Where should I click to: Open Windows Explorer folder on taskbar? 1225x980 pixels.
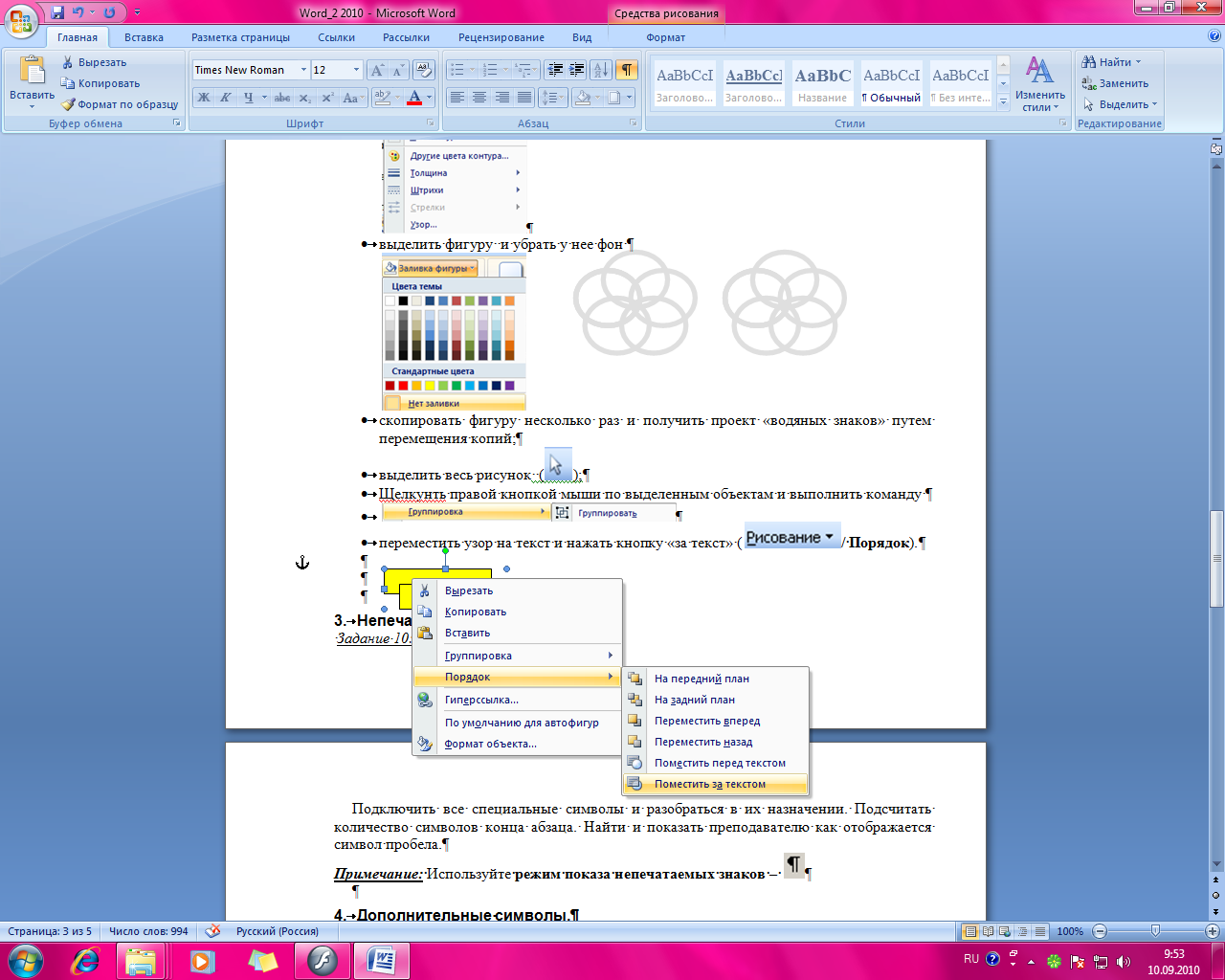coord(141,960)
